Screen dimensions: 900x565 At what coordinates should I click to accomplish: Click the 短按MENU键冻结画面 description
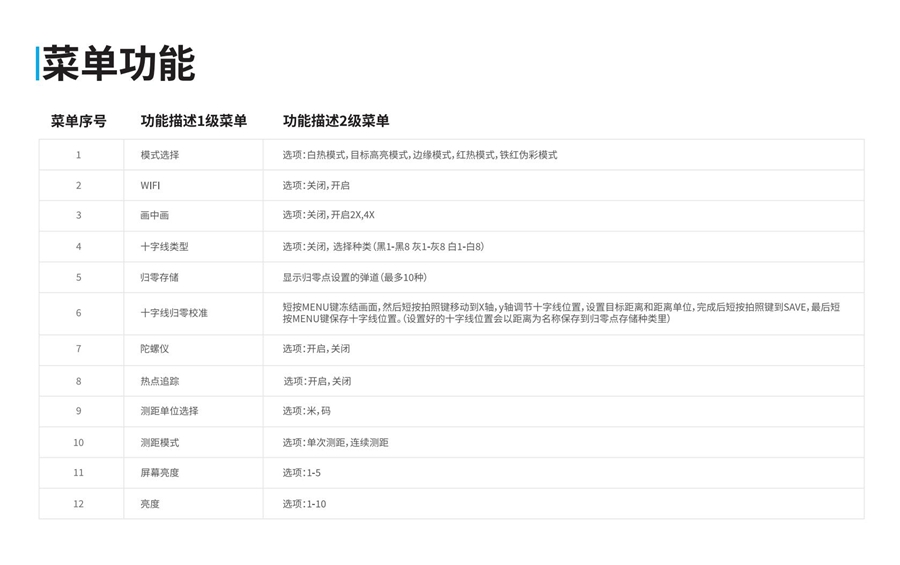(561, 313)
